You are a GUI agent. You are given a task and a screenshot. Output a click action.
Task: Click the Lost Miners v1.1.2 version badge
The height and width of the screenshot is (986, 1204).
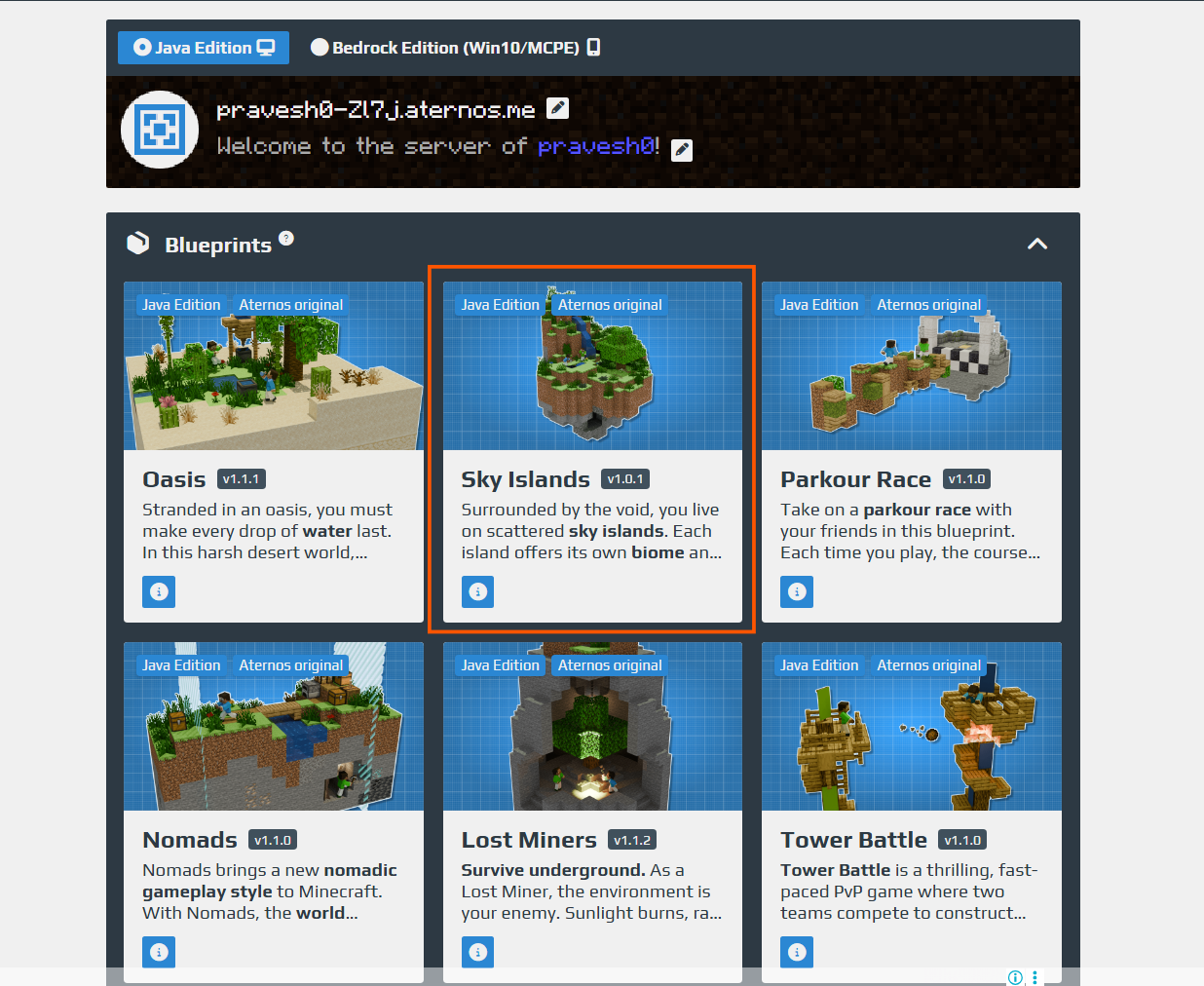click(x=632, y=840)
